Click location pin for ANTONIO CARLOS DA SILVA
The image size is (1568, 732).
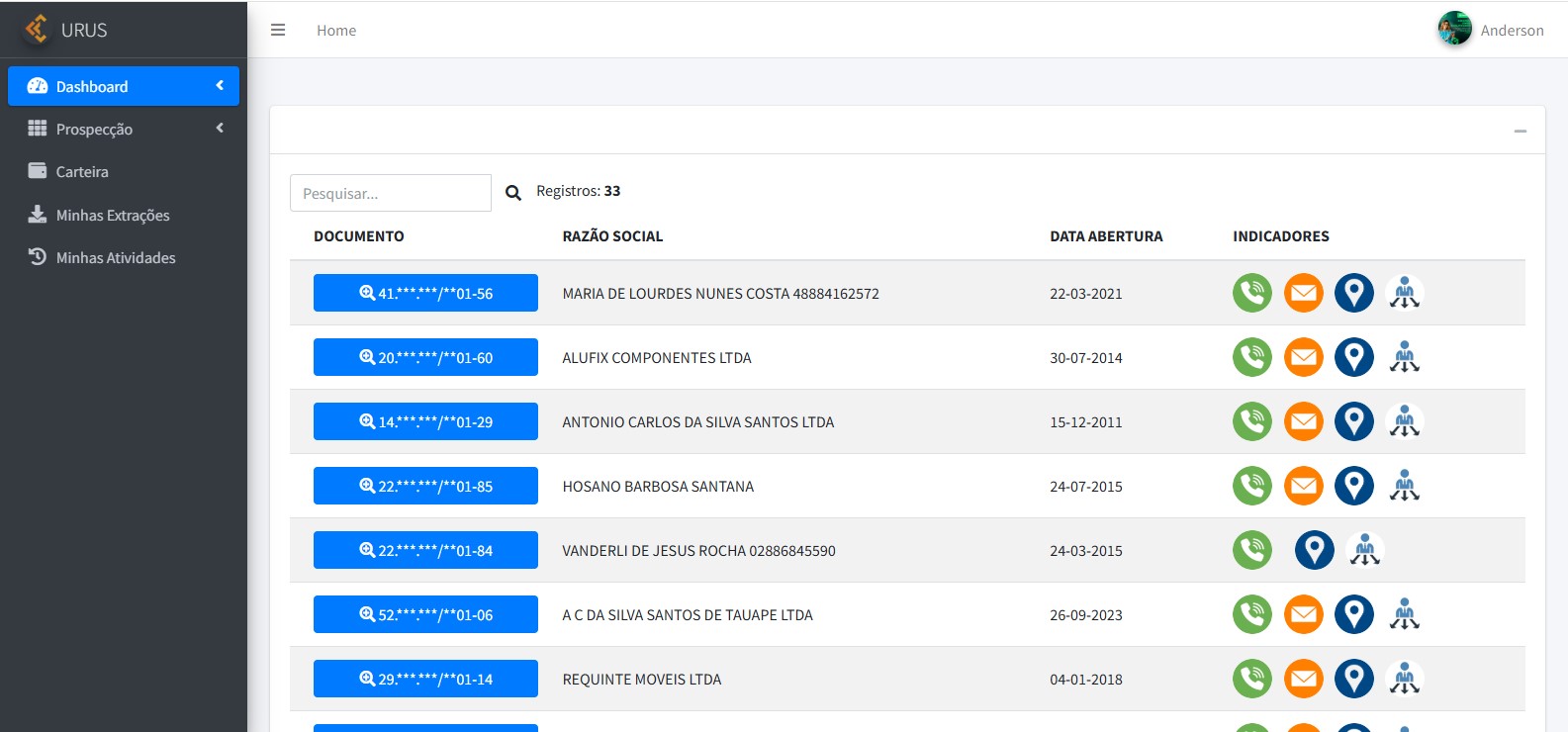1353,421
